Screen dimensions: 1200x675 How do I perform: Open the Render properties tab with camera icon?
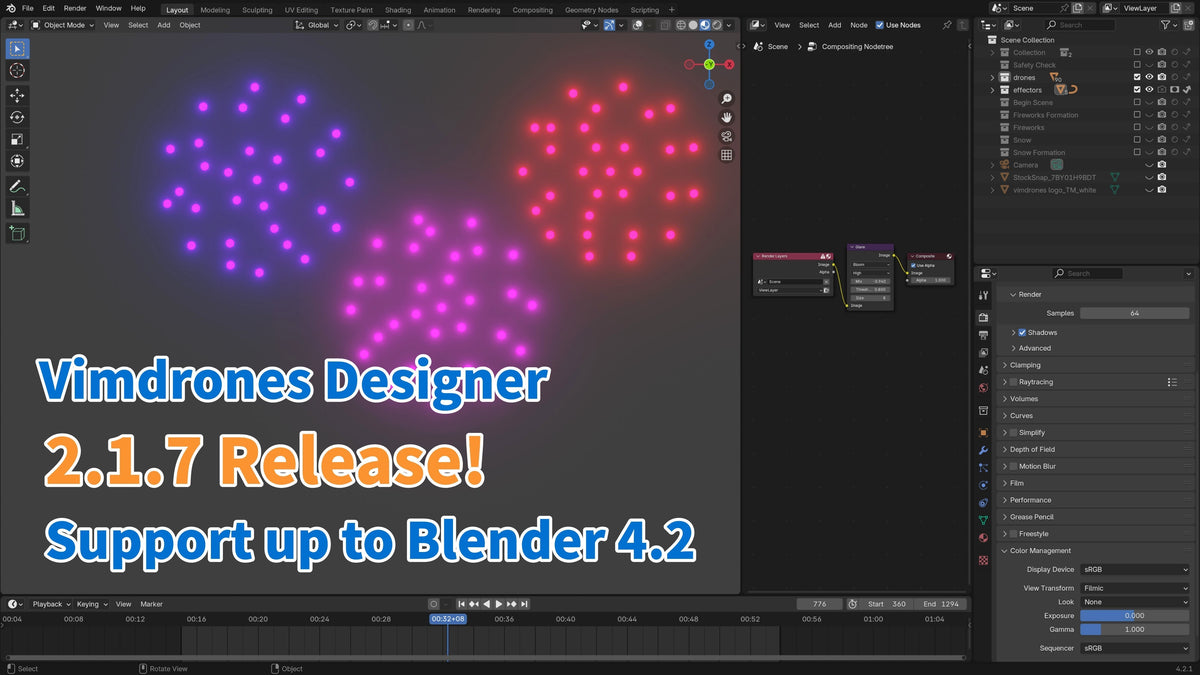coord(983,316)
